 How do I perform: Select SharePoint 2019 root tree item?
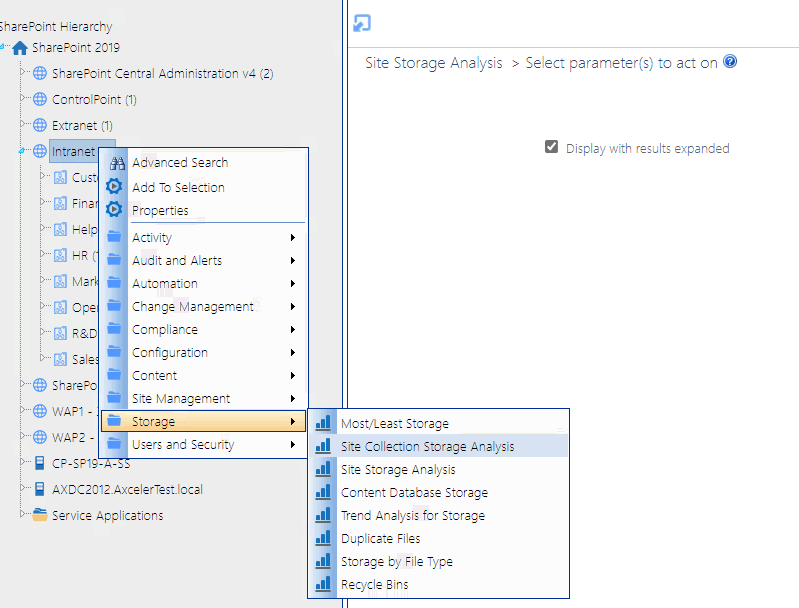point(76,47)
